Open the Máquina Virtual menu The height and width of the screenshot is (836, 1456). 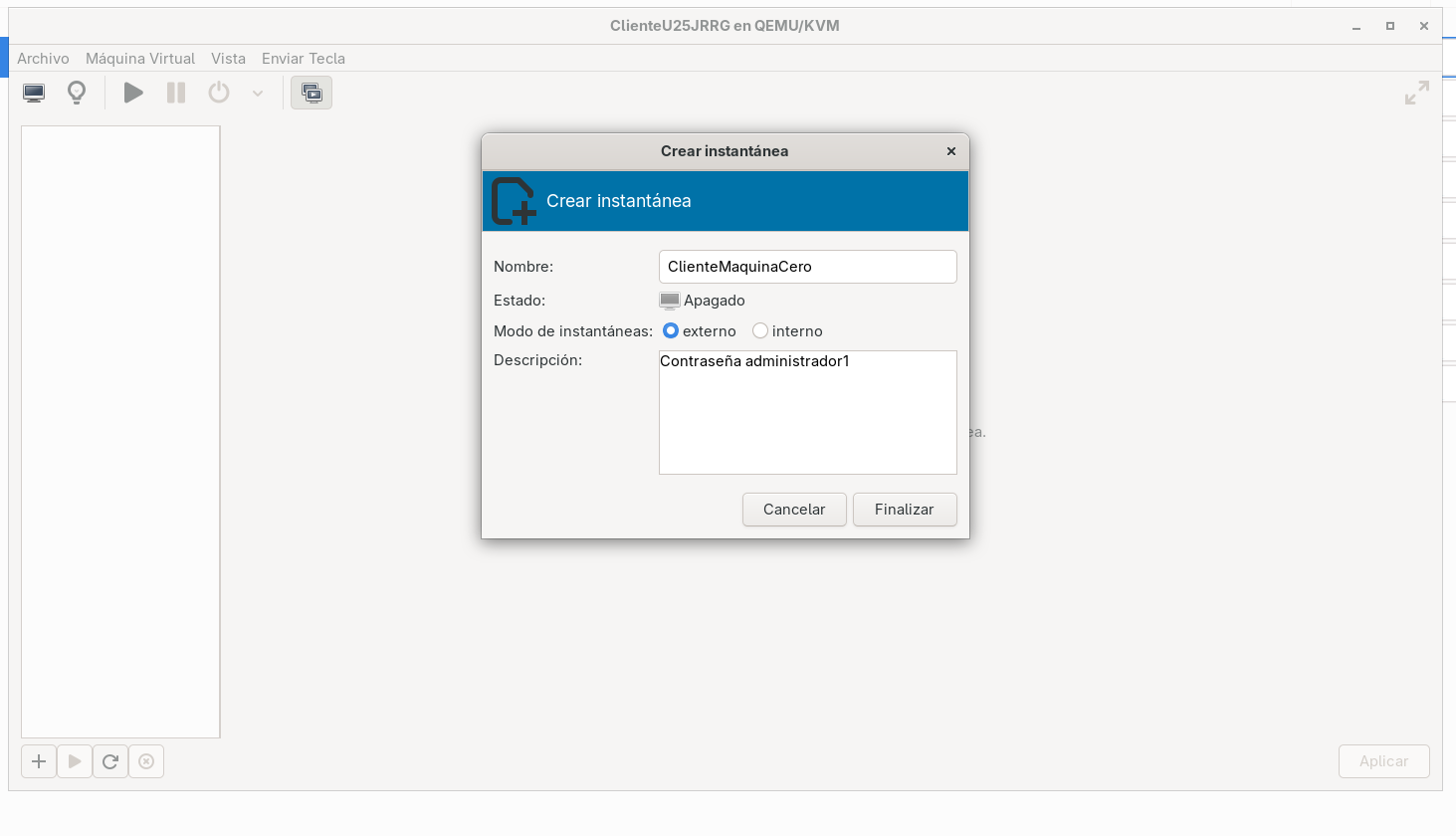(140, 59)
